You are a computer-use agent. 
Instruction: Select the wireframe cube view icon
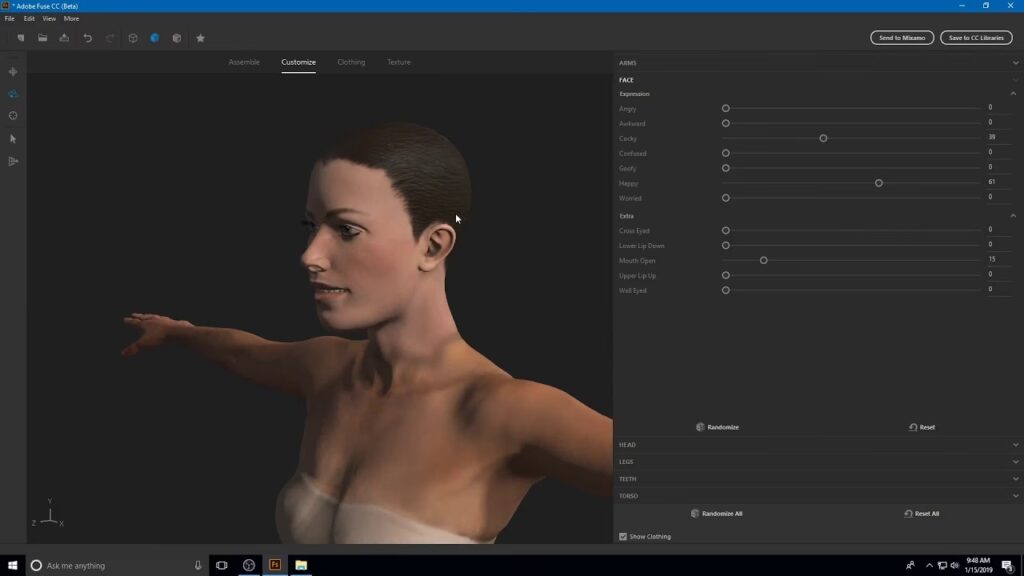click(132, 38)
